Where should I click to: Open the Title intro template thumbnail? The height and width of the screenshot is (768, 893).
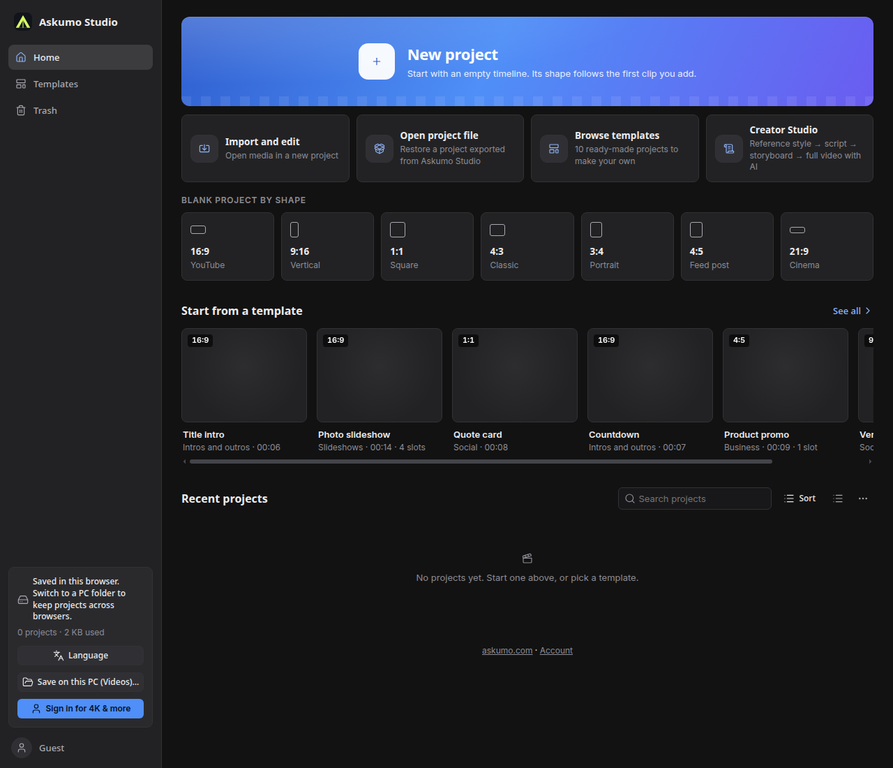(x=244, y=375)
